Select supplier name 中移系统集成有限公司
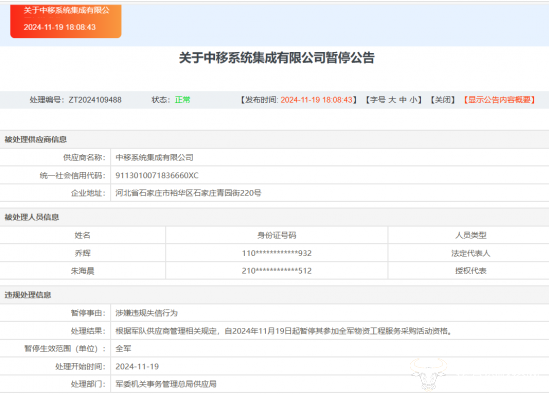The image size is (549, 394). pos(154,158)
